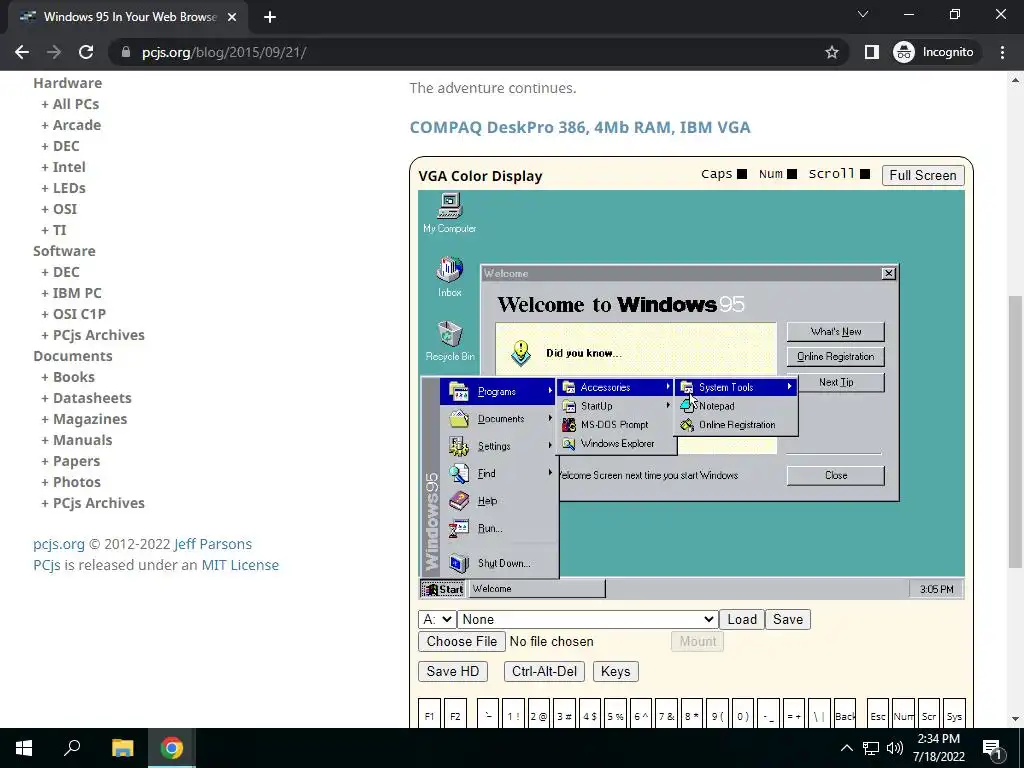Close the Welcome dialog with X

click(x=888, y=274)
